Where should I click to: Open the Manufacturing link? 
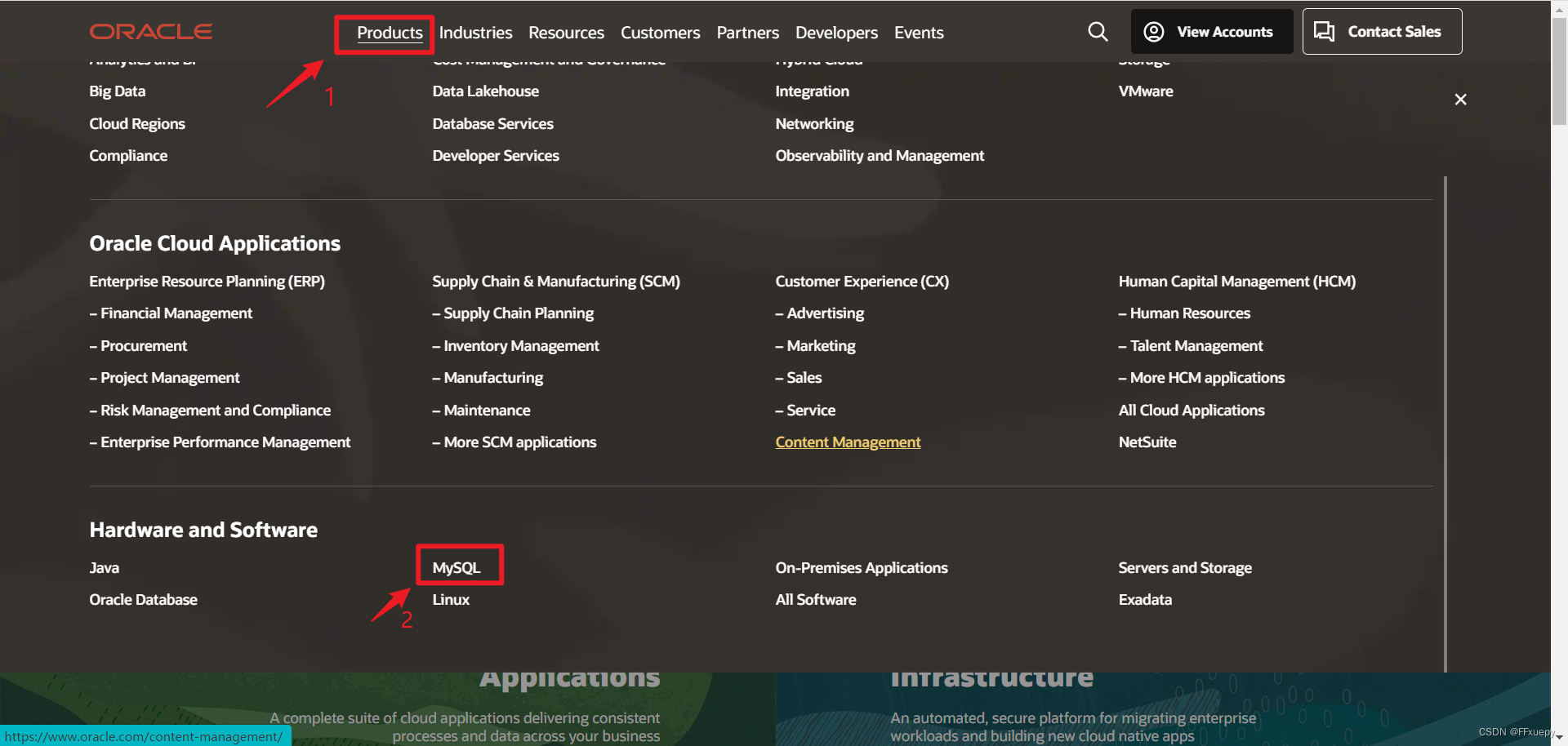click(488, 378)
